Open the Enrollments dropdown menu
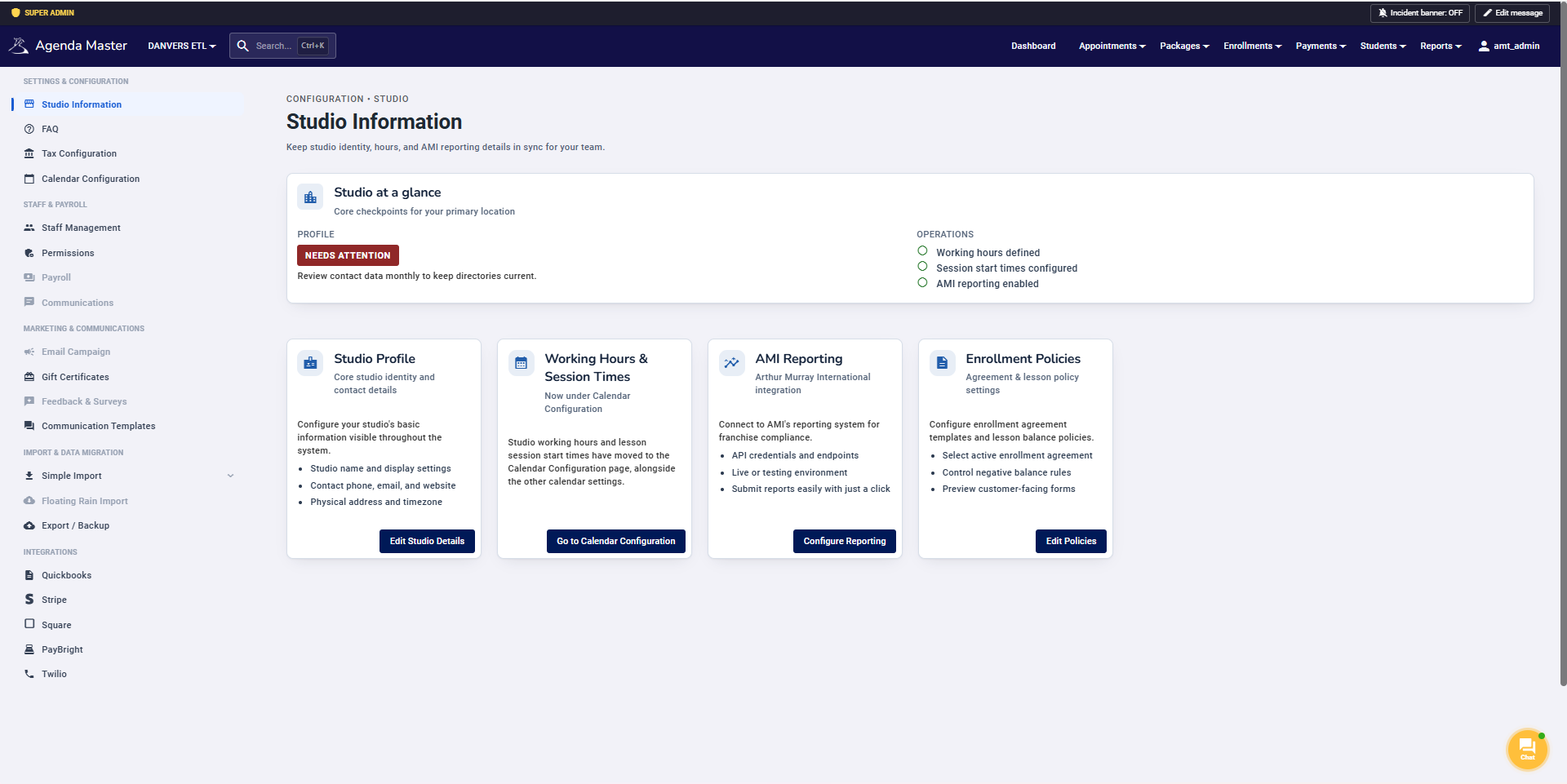 (1252, 46)
